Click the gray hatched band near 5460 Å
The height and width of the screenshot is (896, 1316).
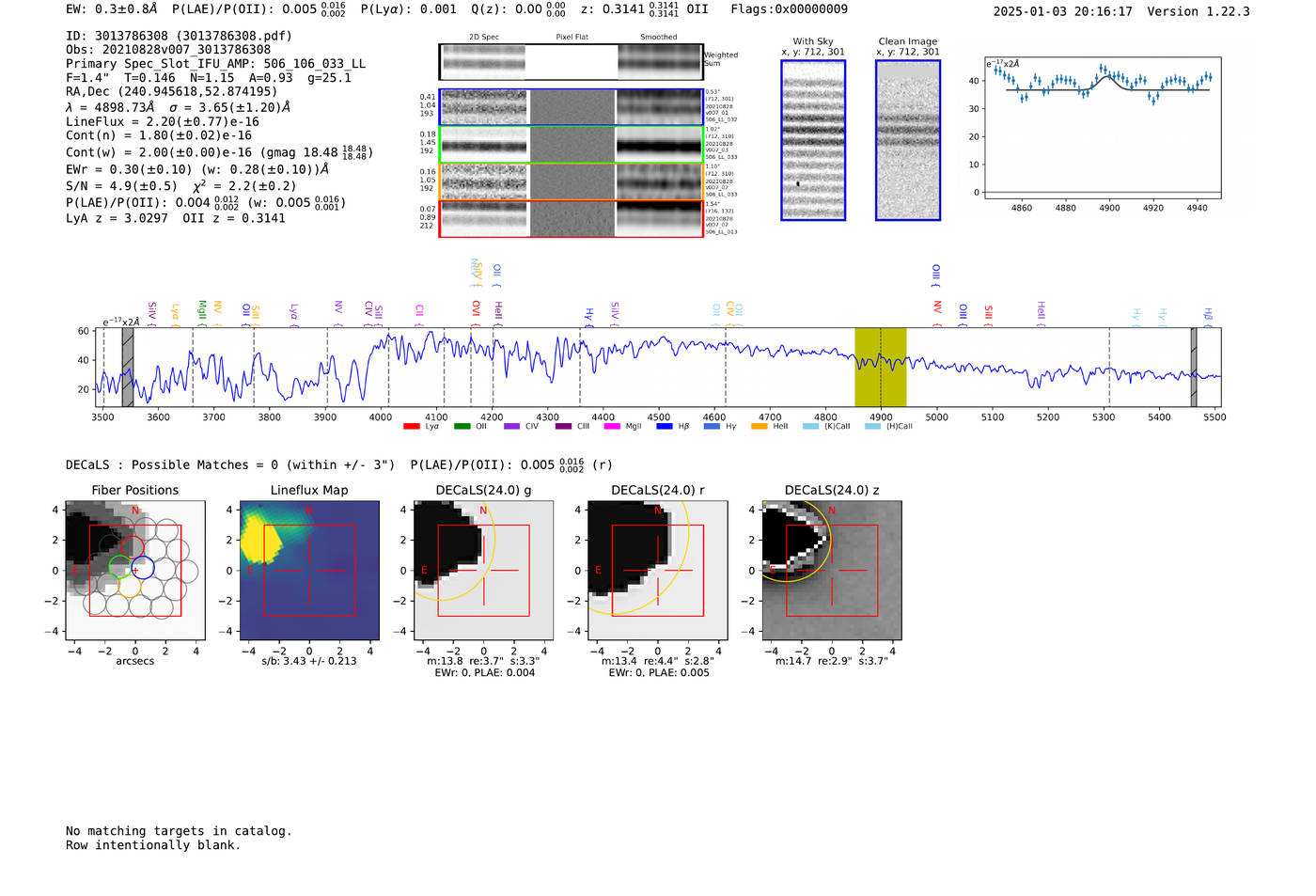[1194, 367]
